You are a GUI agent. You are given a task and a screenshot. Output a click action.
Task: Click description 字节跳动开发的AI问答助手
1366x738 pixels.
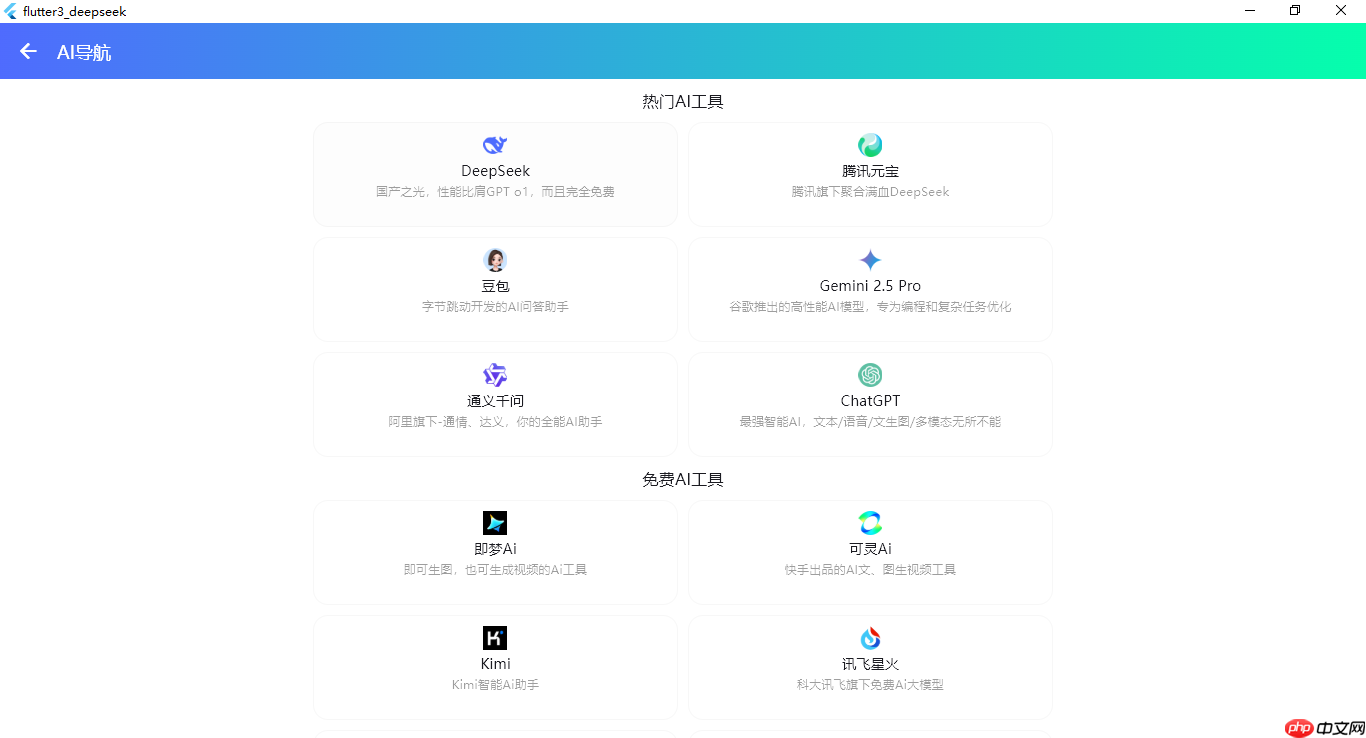click(495, 307)
